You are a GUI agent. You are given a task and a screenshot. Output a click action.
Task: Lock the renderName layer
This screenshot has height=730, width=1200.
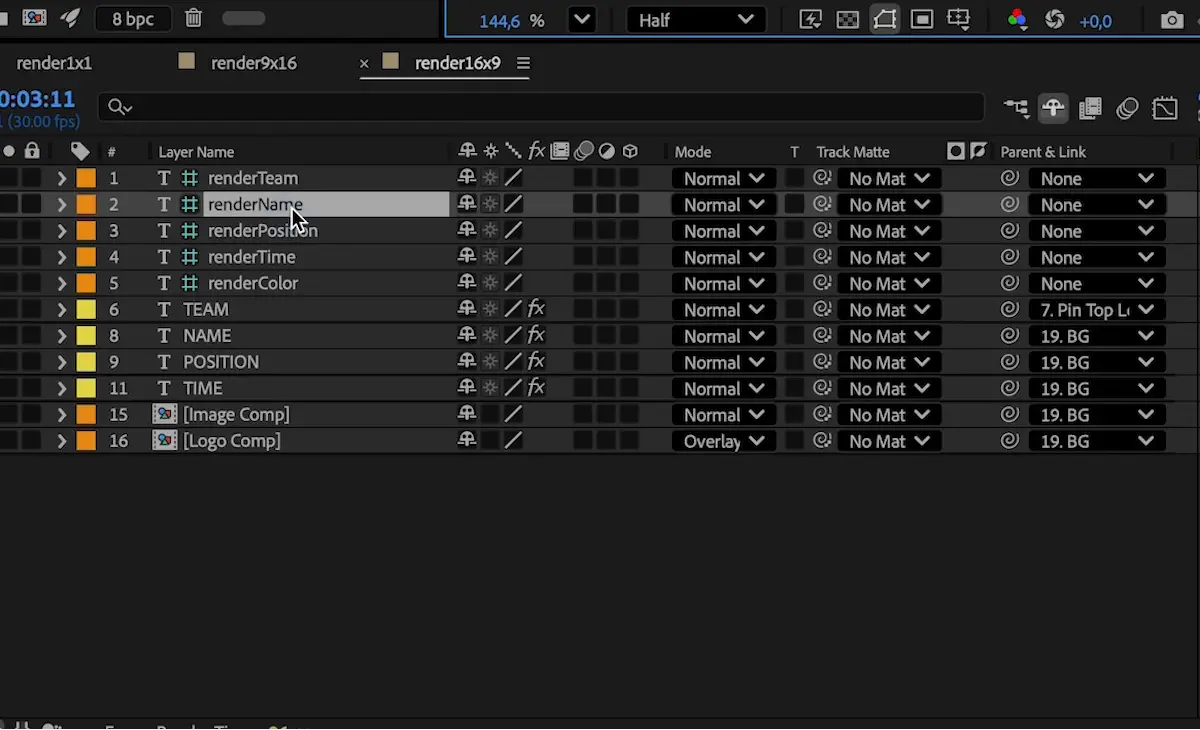coord(30,204)
